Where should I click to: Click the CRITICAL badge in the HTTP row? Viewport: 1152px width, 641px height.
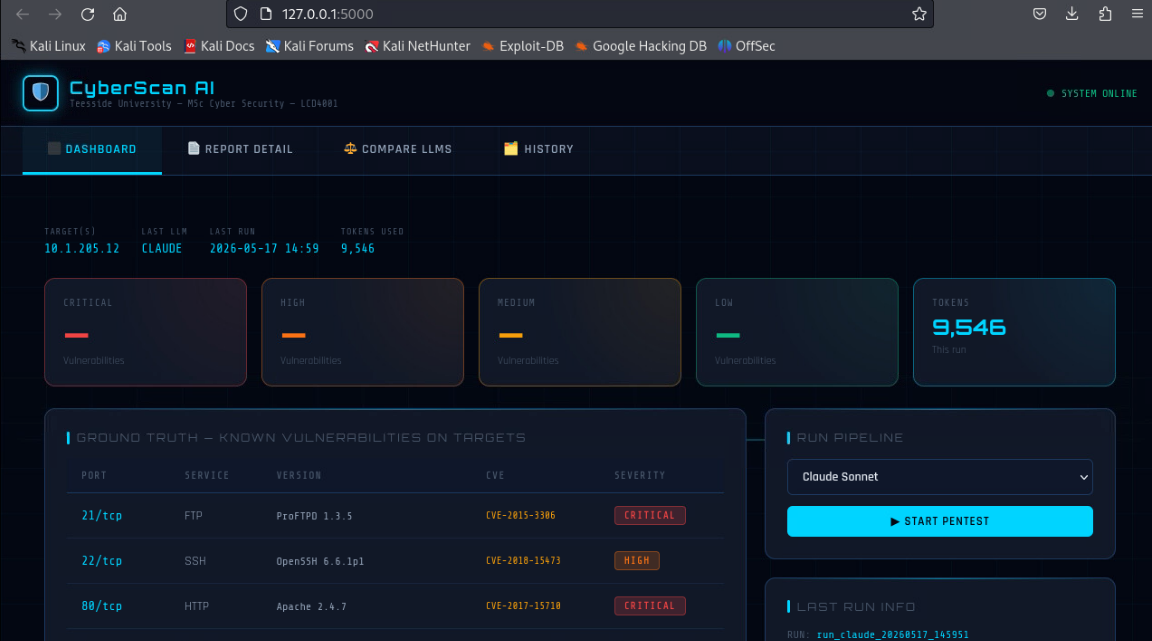pyautogui.click(x=649, y=606)
